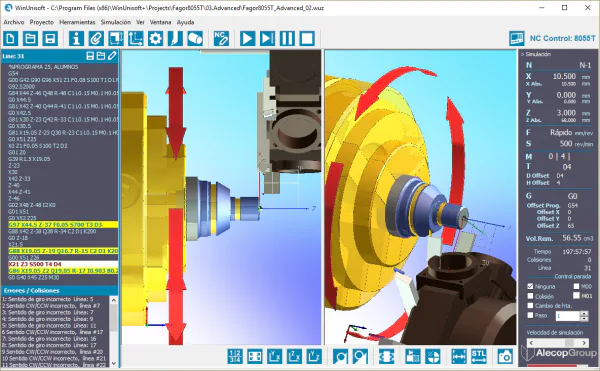Pause the simulation
Viewport: 600px width, 371px height.
(x=287, y=39)
